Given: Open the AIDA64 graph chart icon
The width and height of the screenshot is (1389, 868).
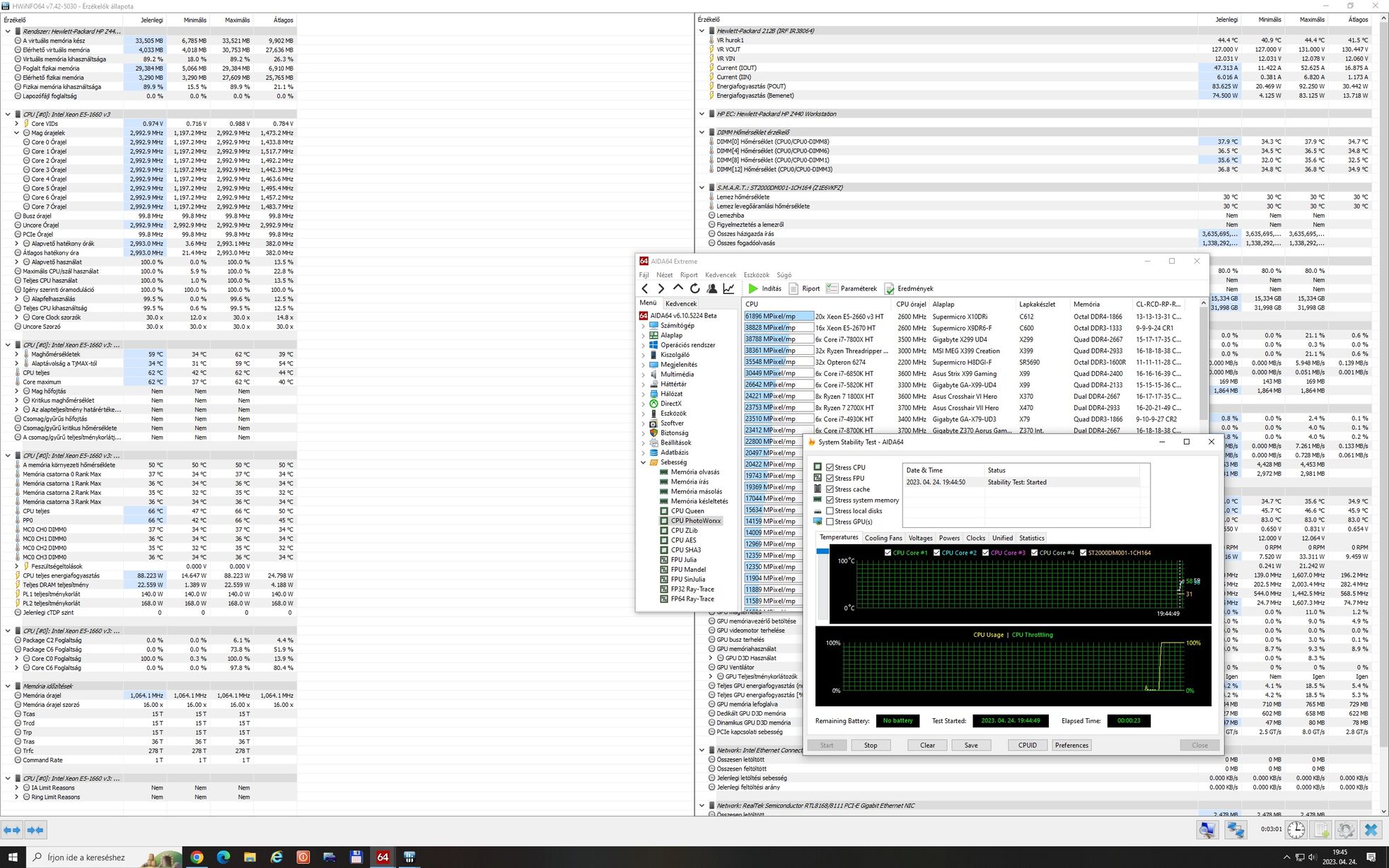Looking at the screenshot, I should (728, 288).
